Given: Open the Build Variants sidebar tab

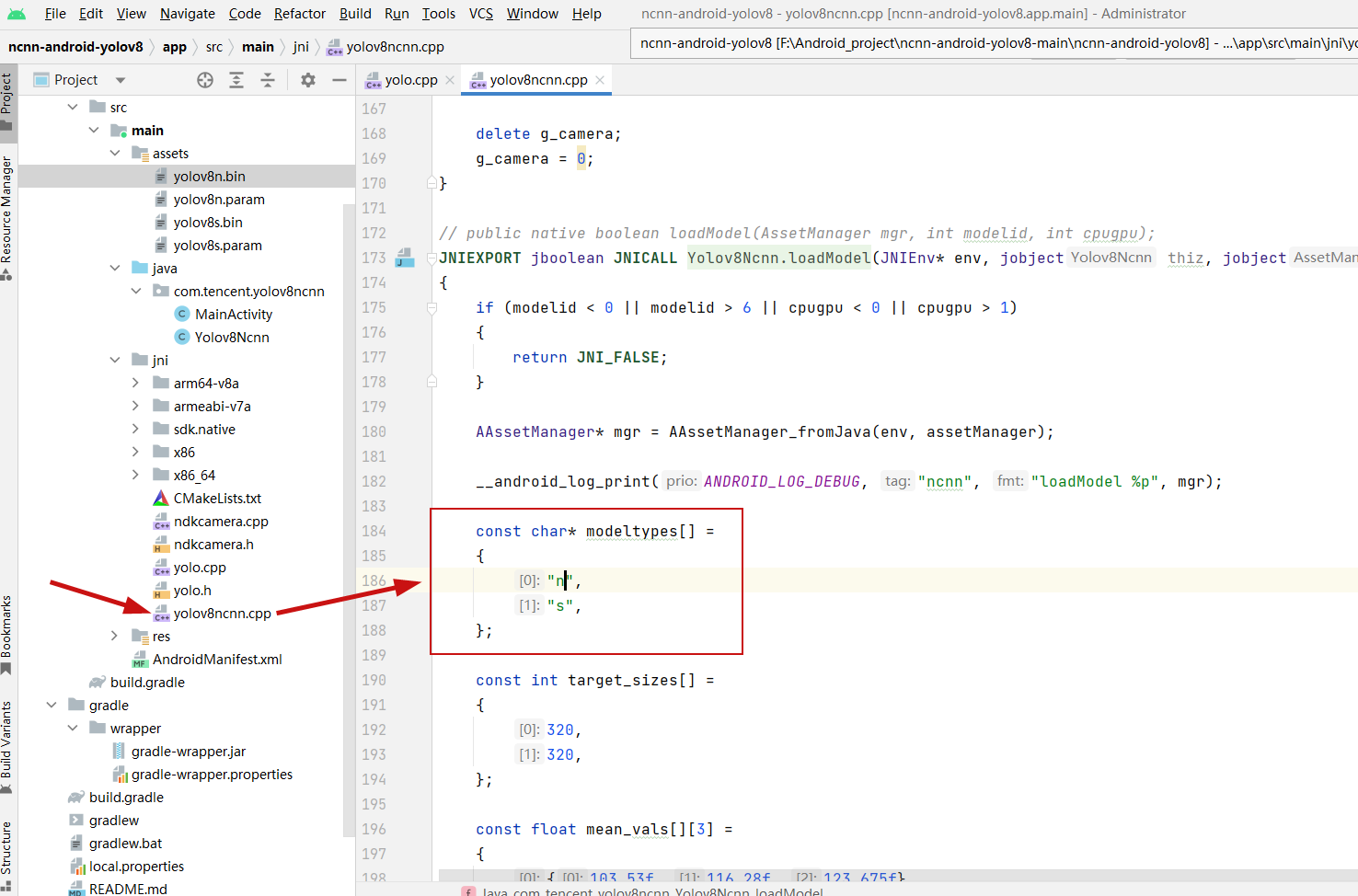Looking at the screenshot, I should (7, 746).
